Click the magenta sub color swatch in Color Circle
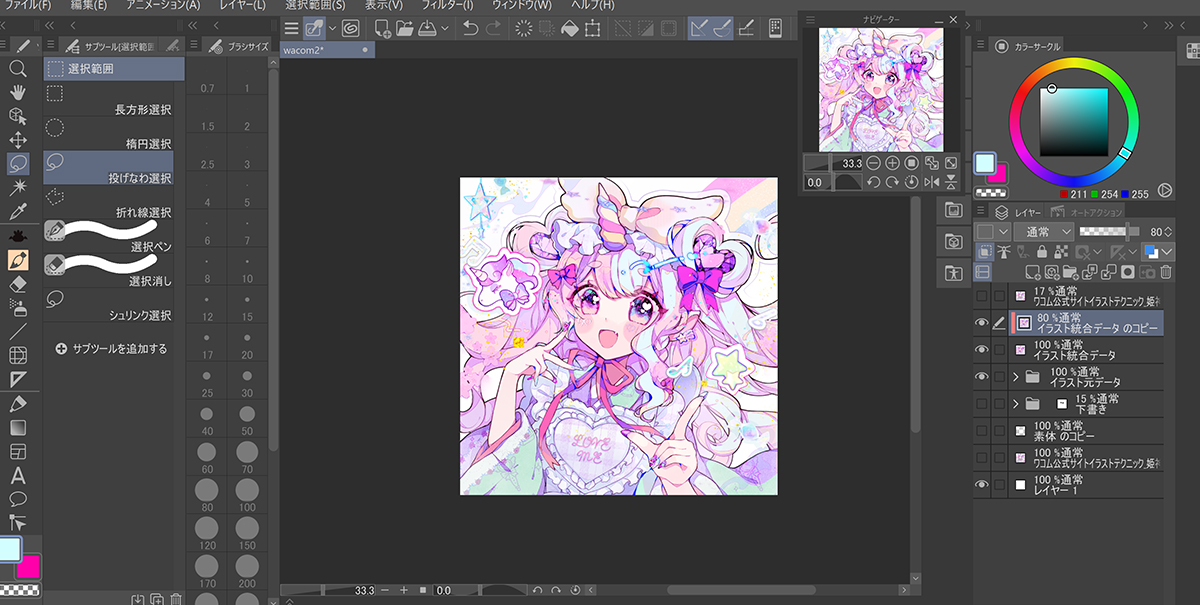Viewport: 1200px width, 605px height. [996, 174]
